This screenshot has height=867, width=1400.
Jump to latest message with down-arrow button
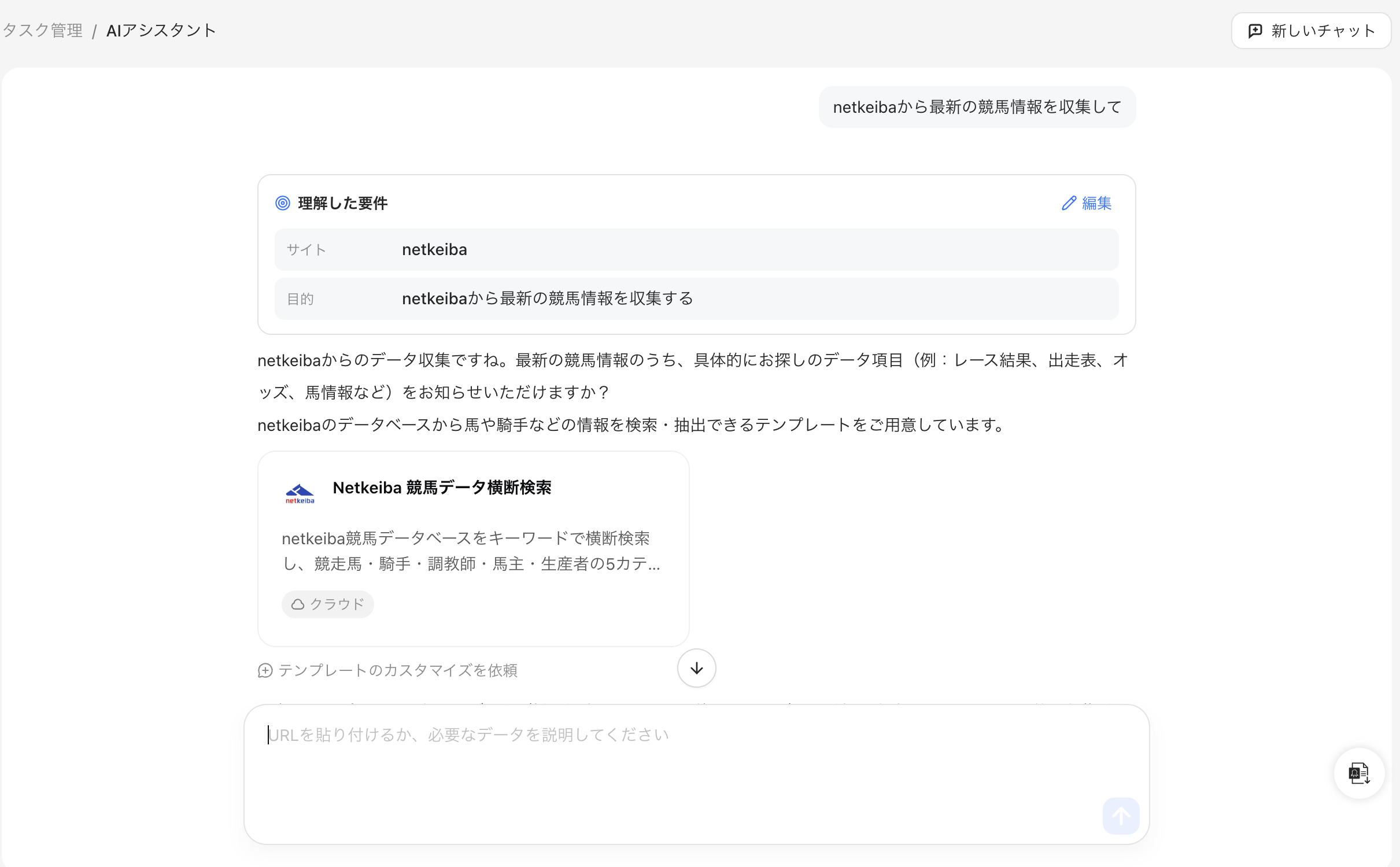(696, 668)
